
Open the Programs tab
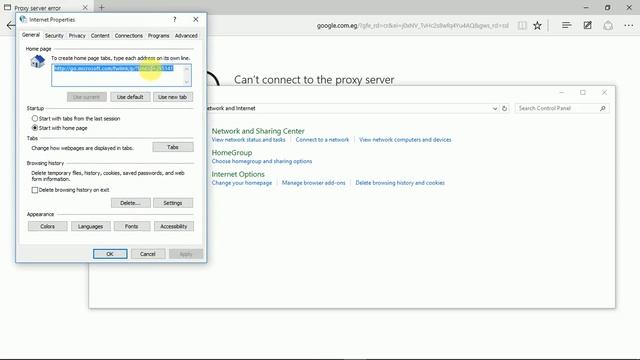[158, 36]
